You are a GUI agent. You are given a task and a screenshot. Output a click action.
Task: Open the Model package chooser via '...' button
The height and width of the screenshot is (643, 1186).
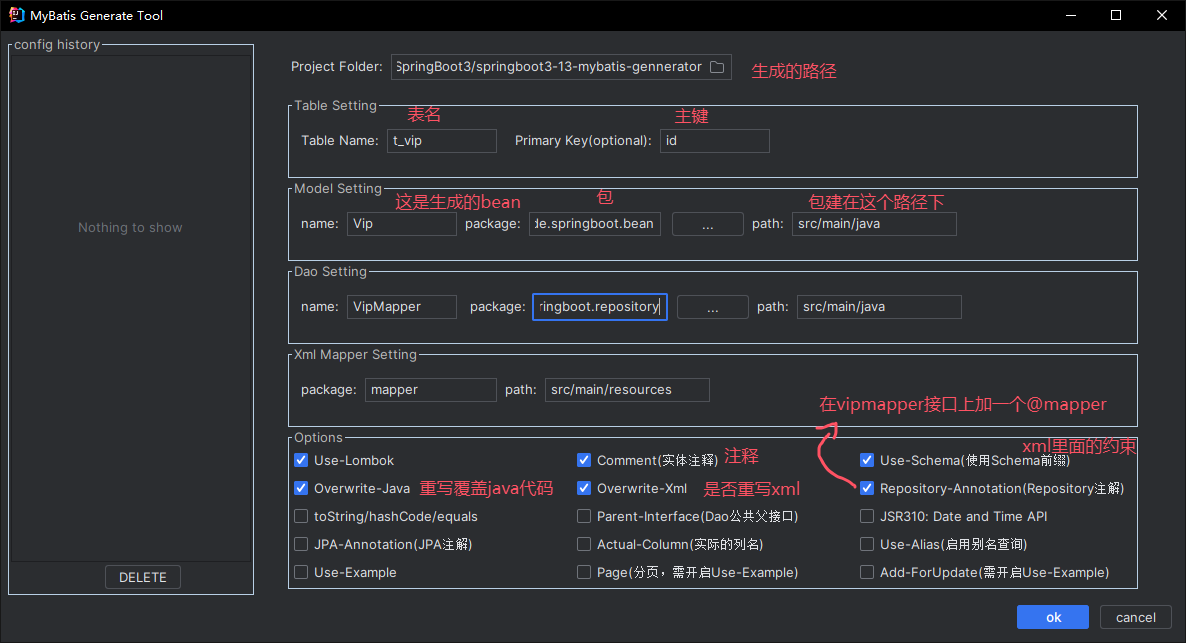tap(707, 223)
